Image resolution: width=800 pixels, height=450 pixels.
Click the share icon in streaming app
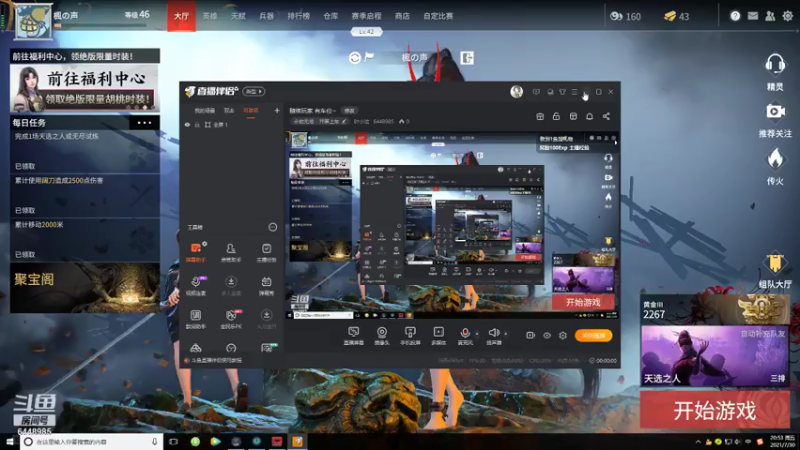pyautogui.click(x=606, y=116)
